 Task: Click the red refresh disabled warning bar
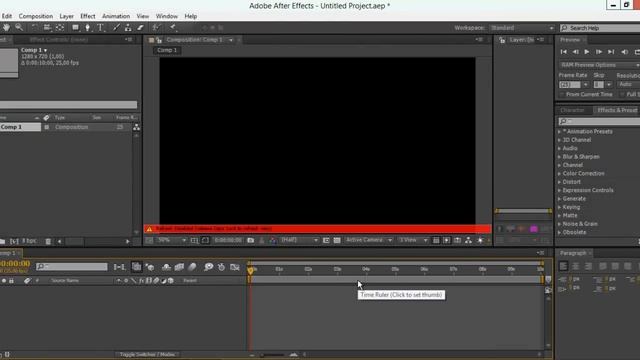pyautogui.click(x=318, y=229)
